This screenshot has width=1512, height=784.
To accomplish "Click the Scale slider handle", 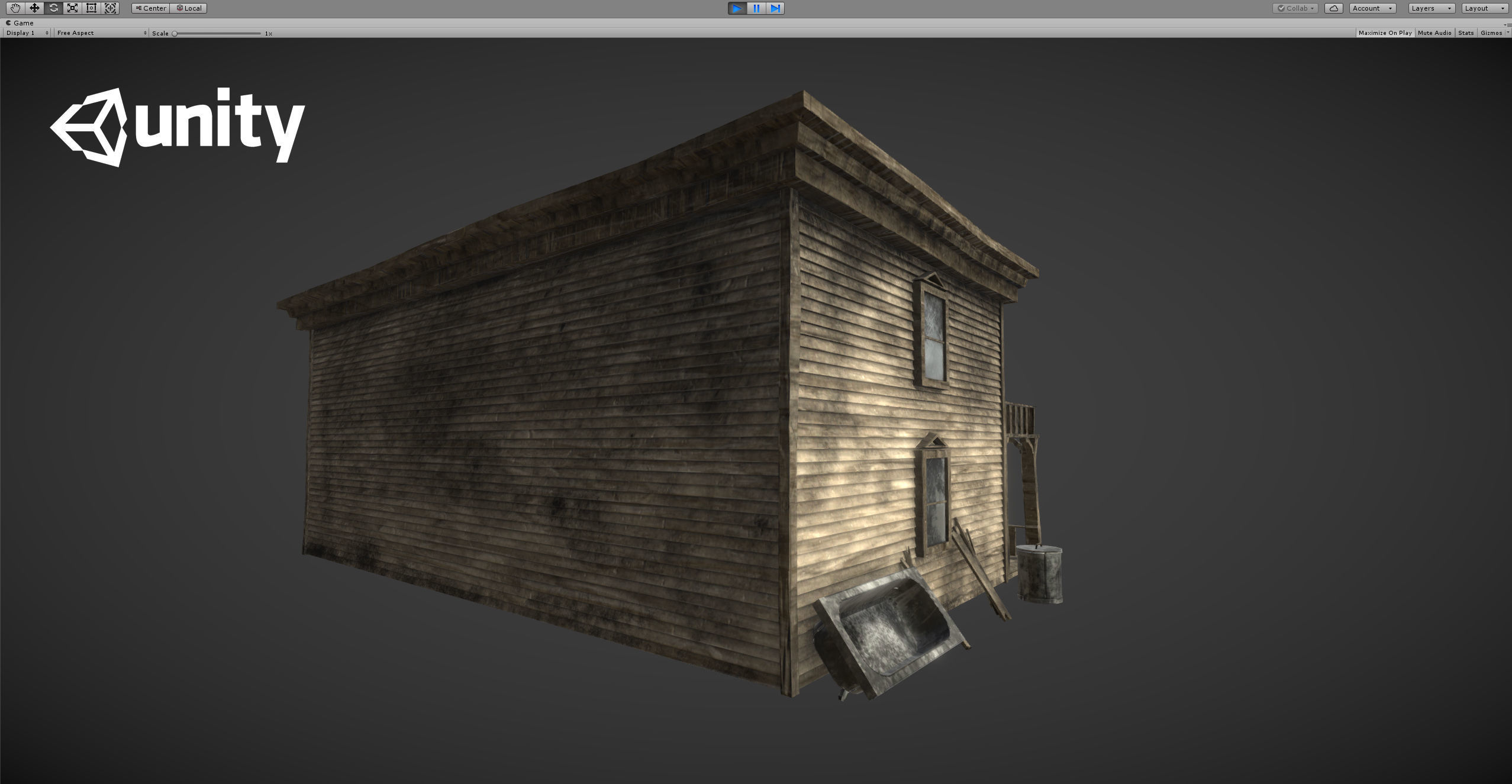I will [x=175, y=34].
